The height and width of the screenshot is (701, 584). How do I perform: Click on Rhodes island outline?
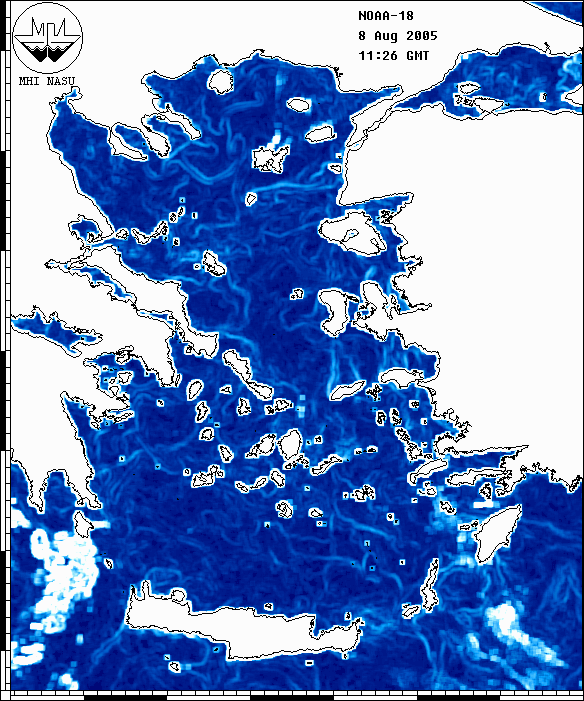(x=497, y=533)
